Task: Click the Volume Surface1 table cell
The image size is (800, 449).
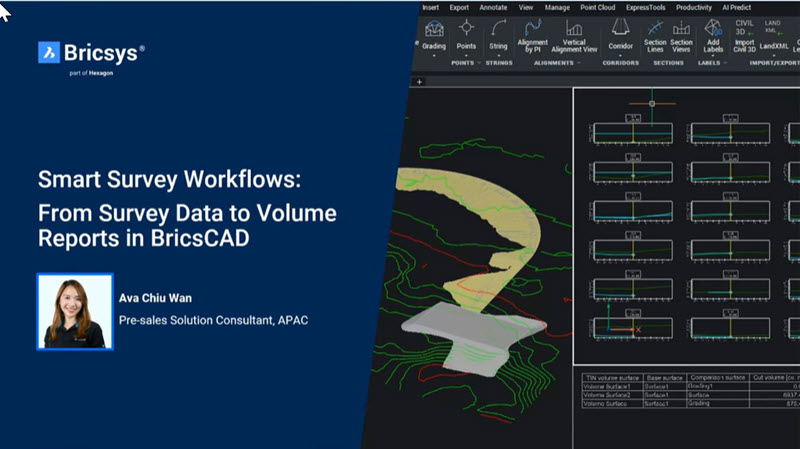Action: 612,387
